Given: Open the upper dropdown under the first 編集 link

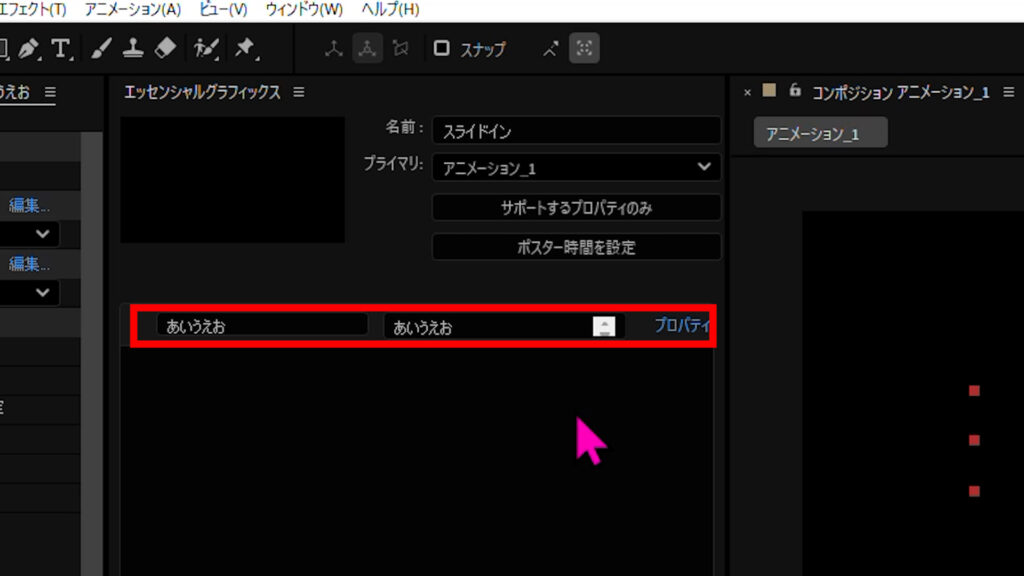Looking at the screenshot, I should pyautogui.click(x=29, y=234).
